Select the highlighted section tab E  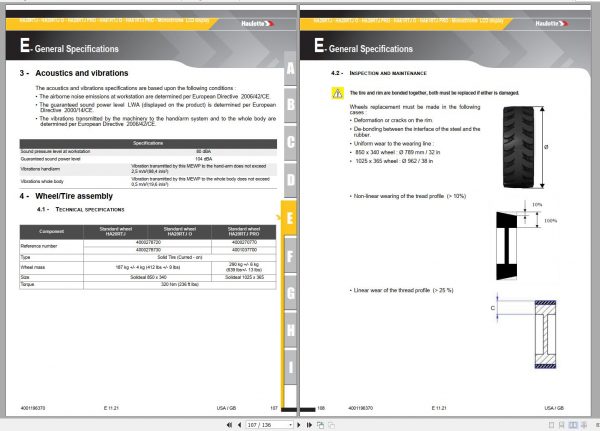pos(289,218)
